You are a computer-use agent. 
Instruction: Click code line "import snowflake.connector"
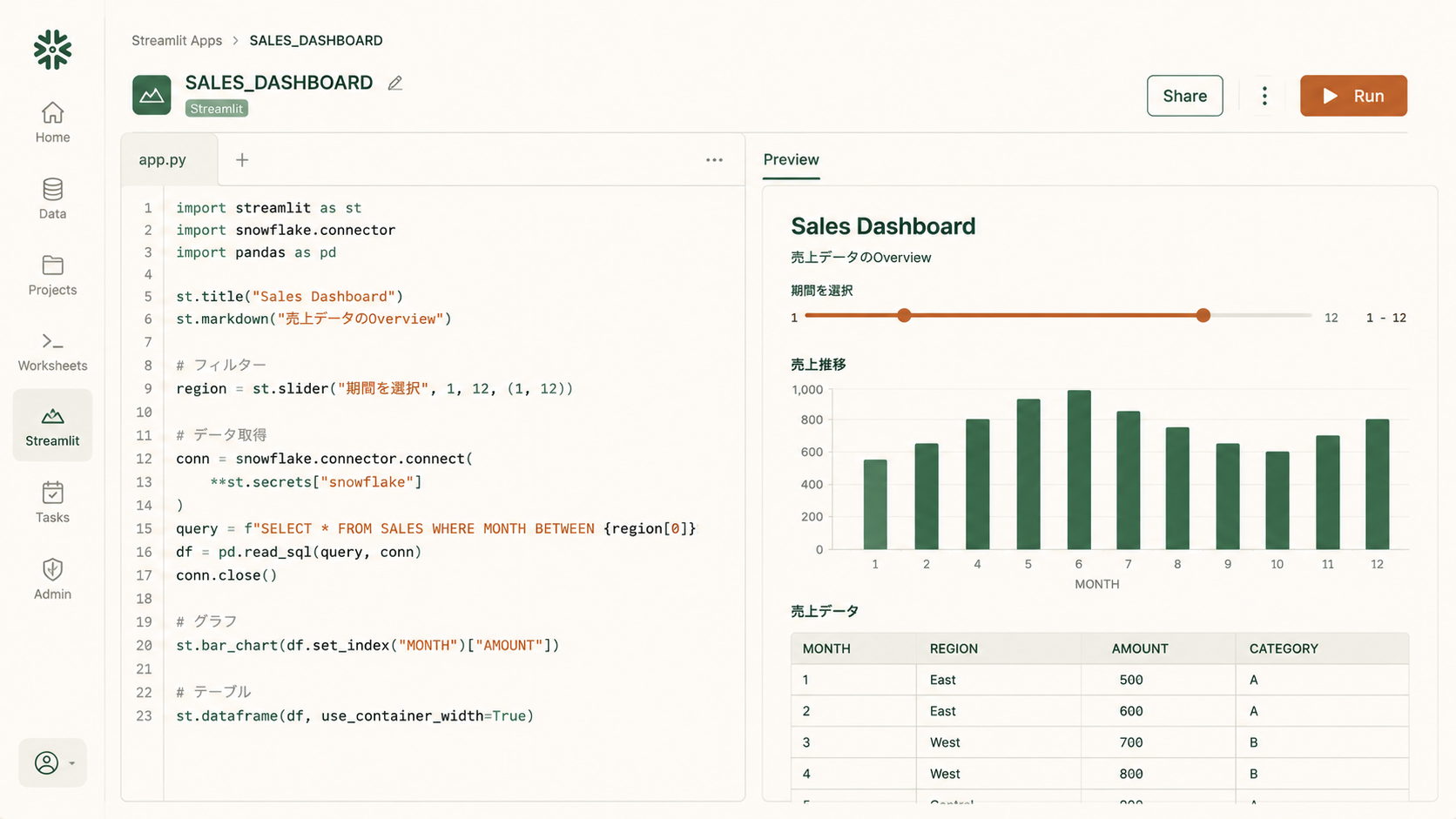(286, 230)
